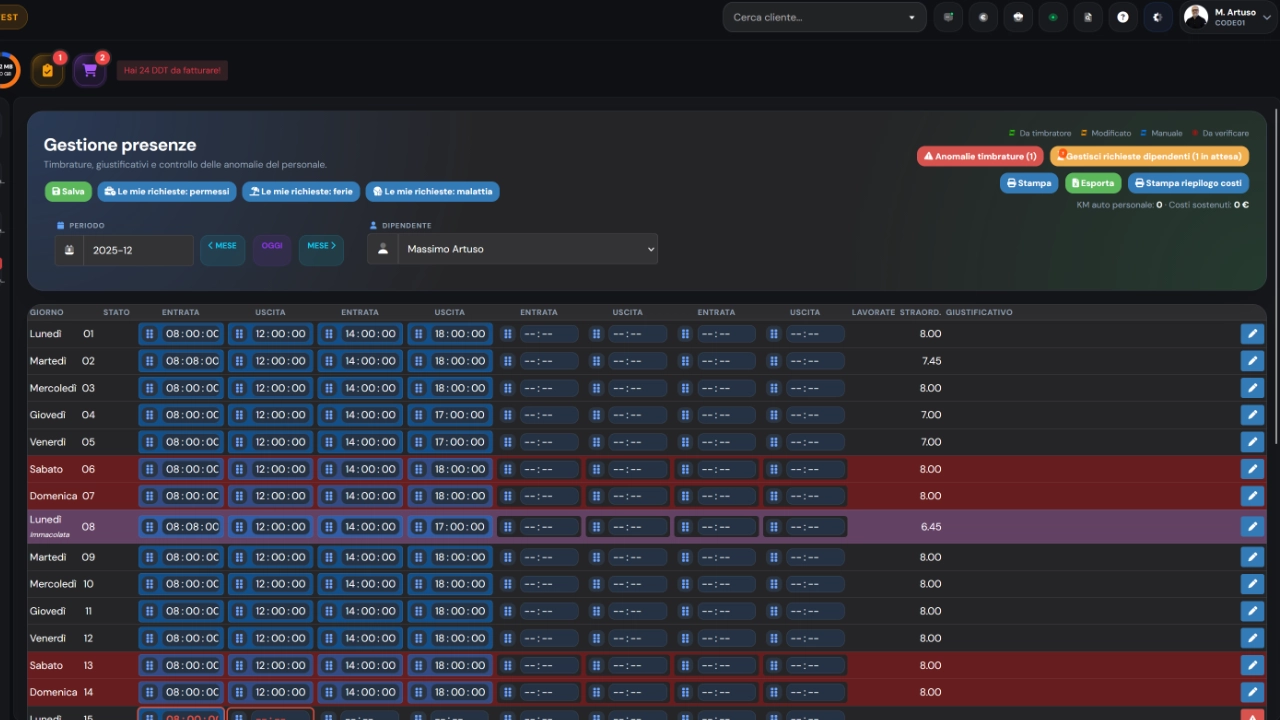Click the green Salva button
The height and width of the screenshot is (720, 1280).
point(68,191)
